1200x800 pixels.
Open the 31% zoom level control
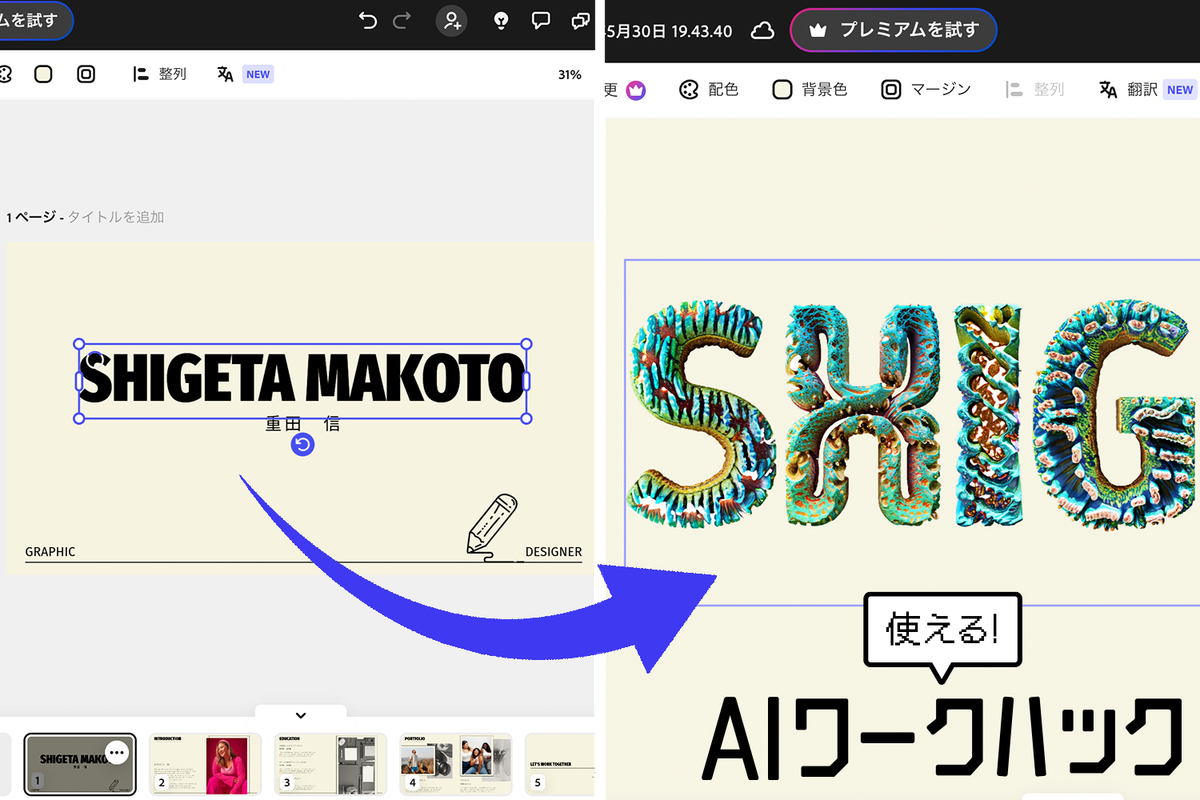(x=568, y=73)
